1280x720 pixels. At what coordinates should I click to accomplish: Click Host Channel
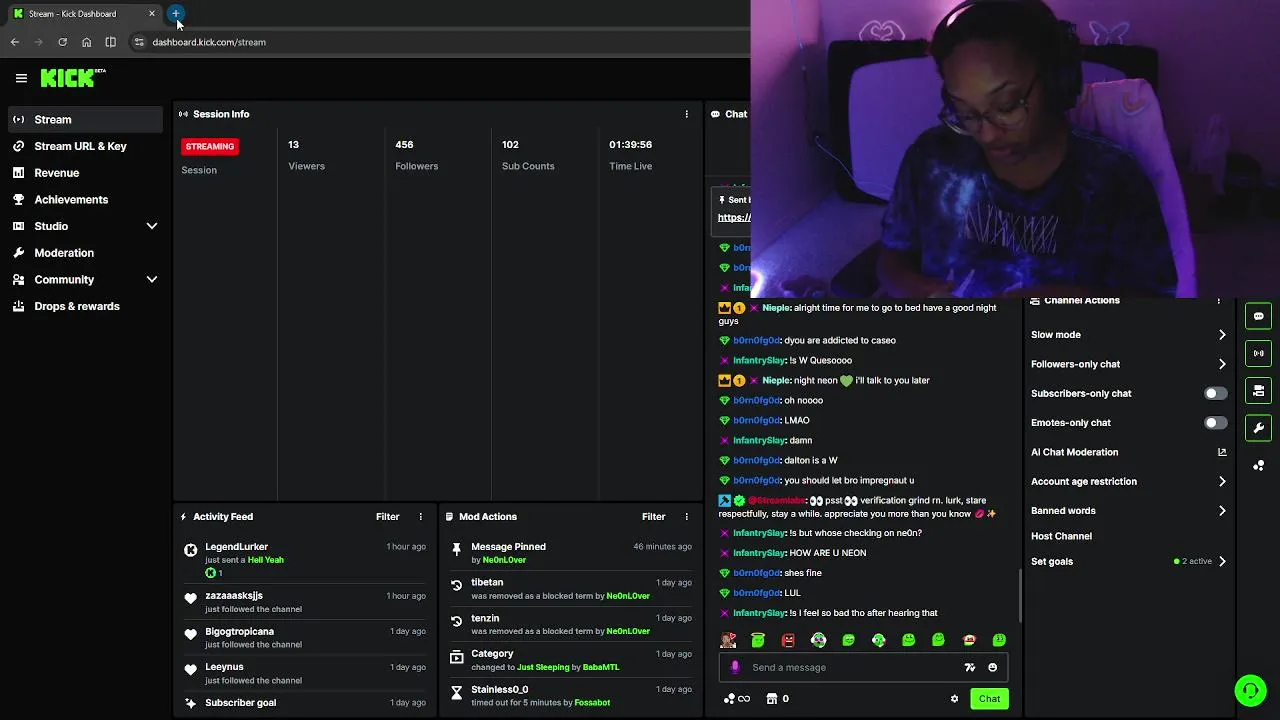coord(1061,536)
